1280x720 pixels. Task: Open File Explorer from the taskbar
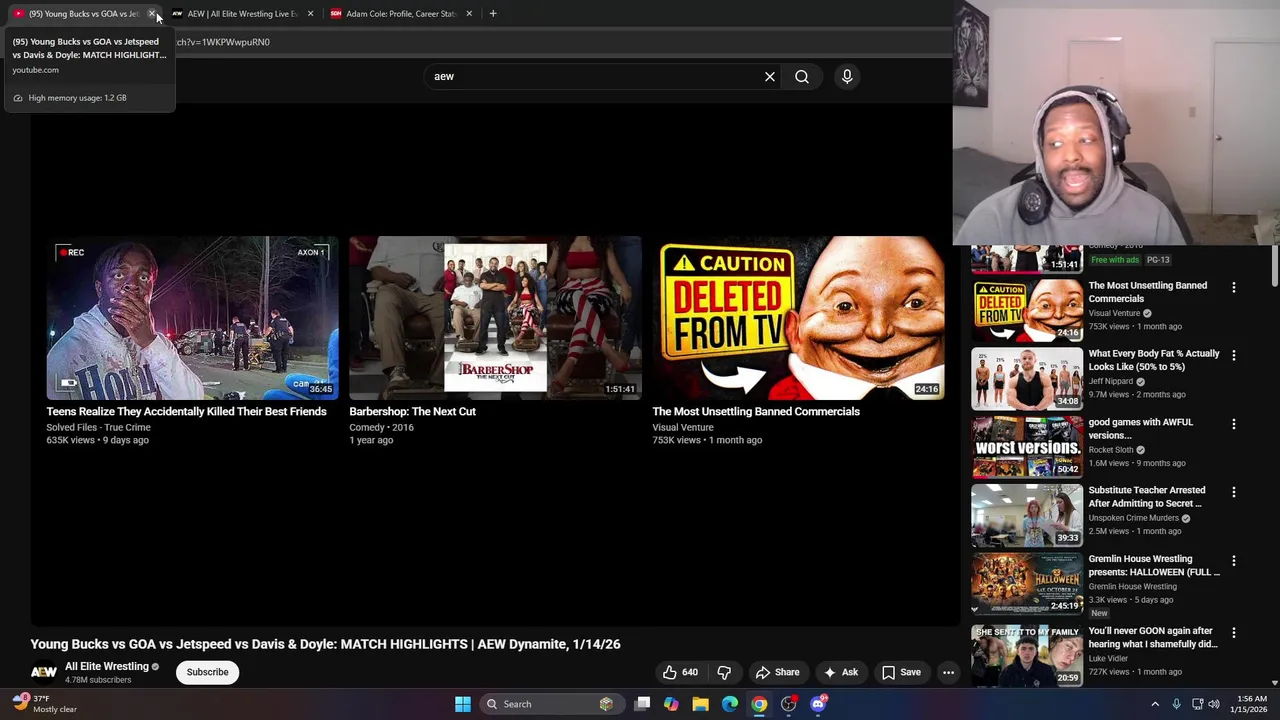701,704
